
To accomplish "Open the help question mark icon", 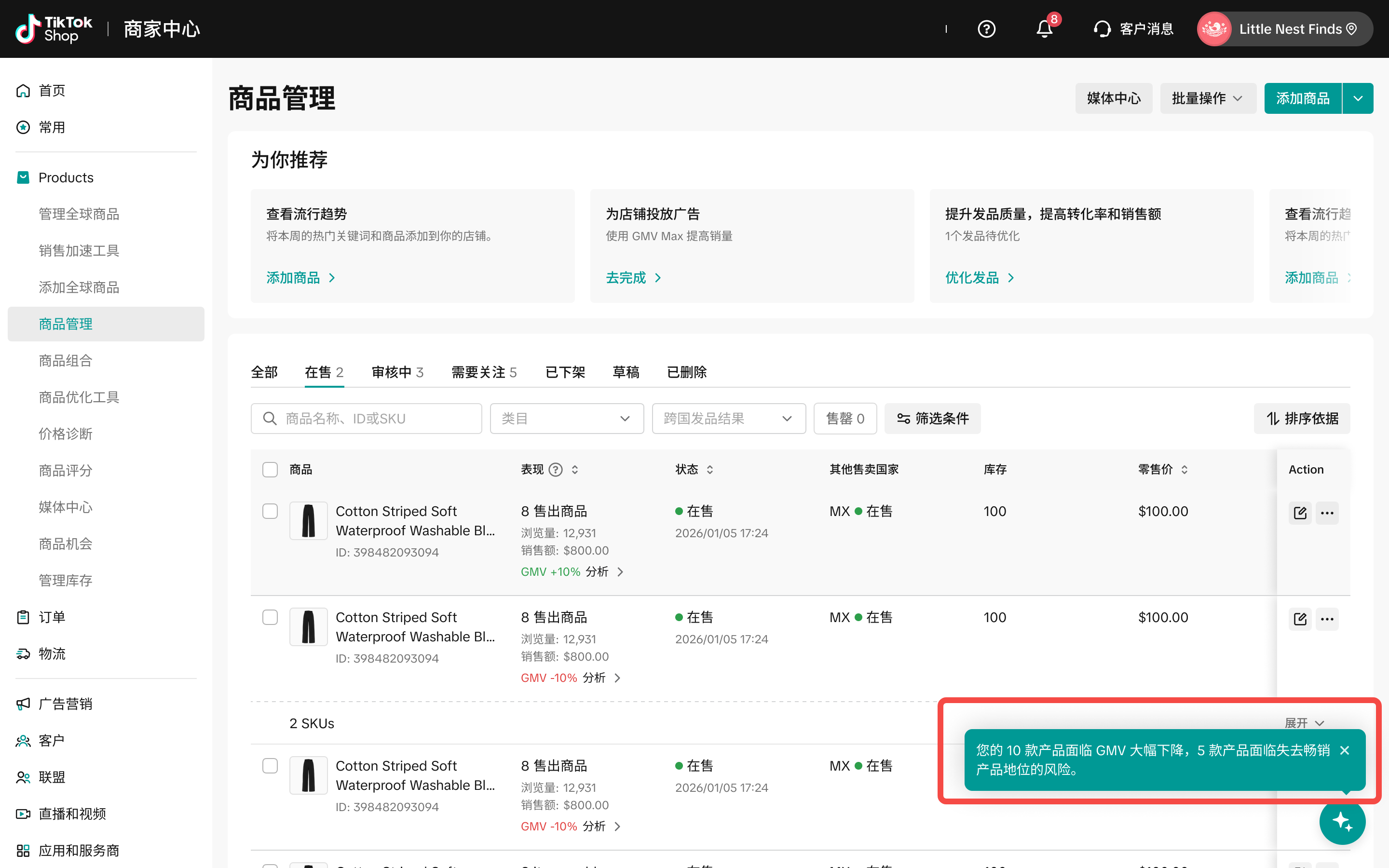I will coord(986,29).
